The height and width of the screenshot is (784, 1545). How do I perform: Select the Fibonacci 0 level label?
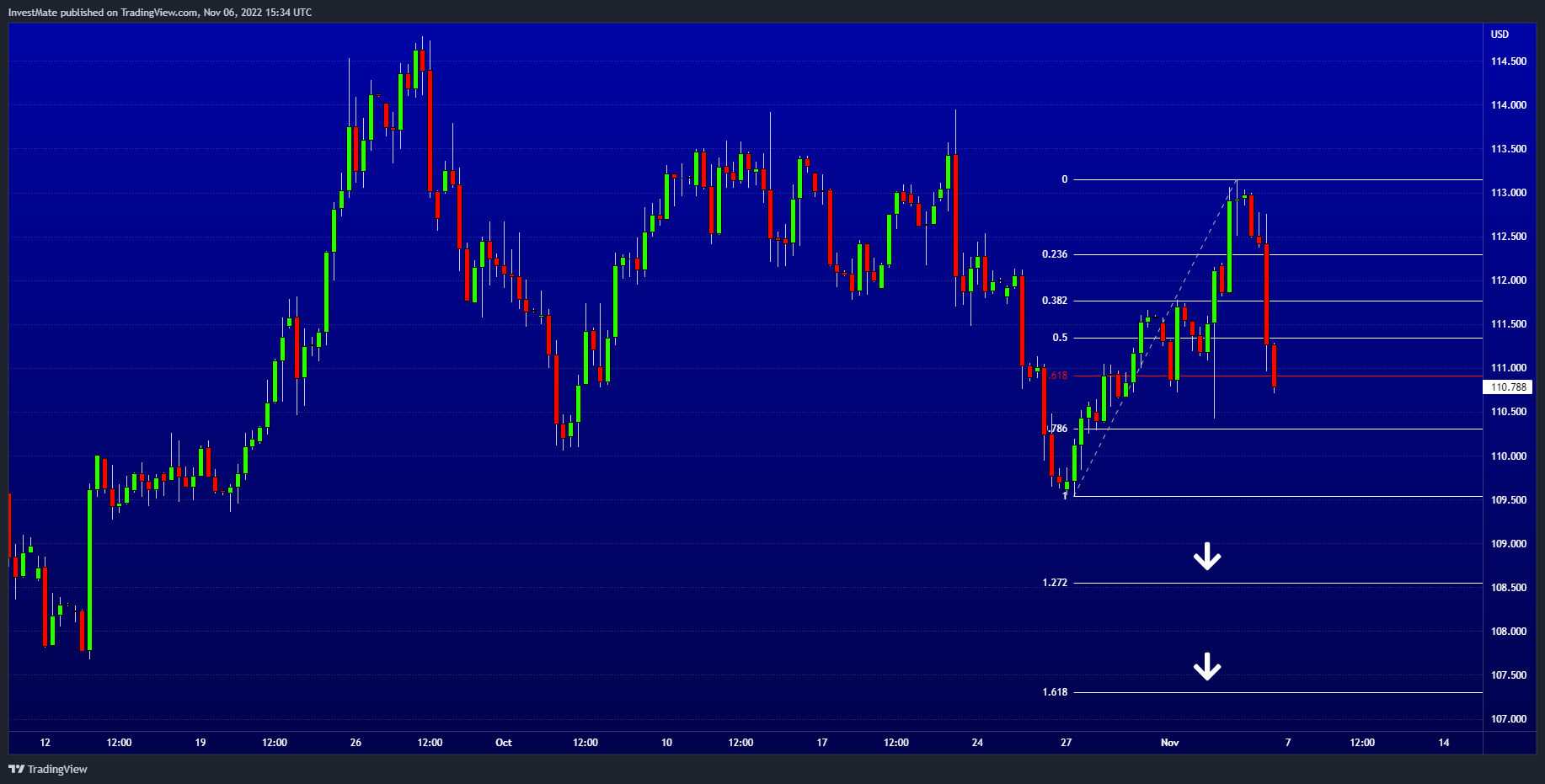[1065, 179]
